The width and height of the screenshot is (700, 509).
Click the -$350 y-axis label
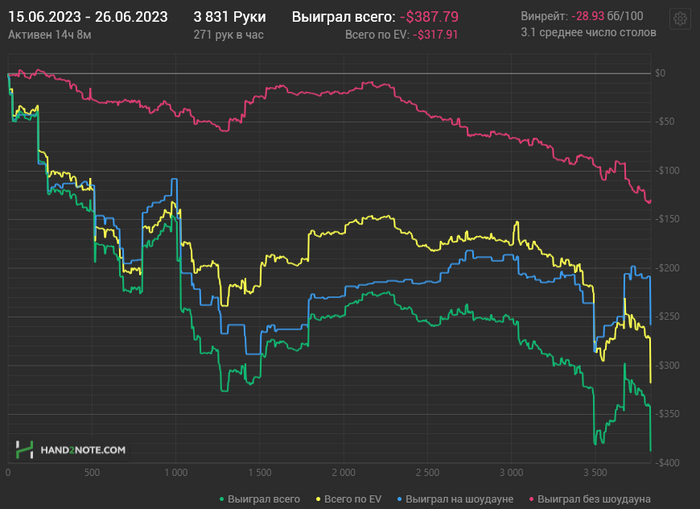(667, 413)
